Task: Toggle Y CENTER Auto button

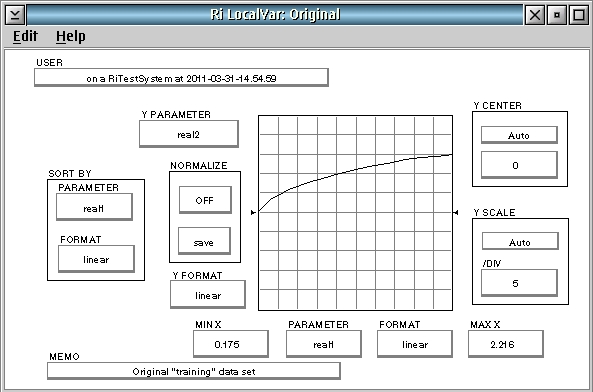Action: (519, 135)
